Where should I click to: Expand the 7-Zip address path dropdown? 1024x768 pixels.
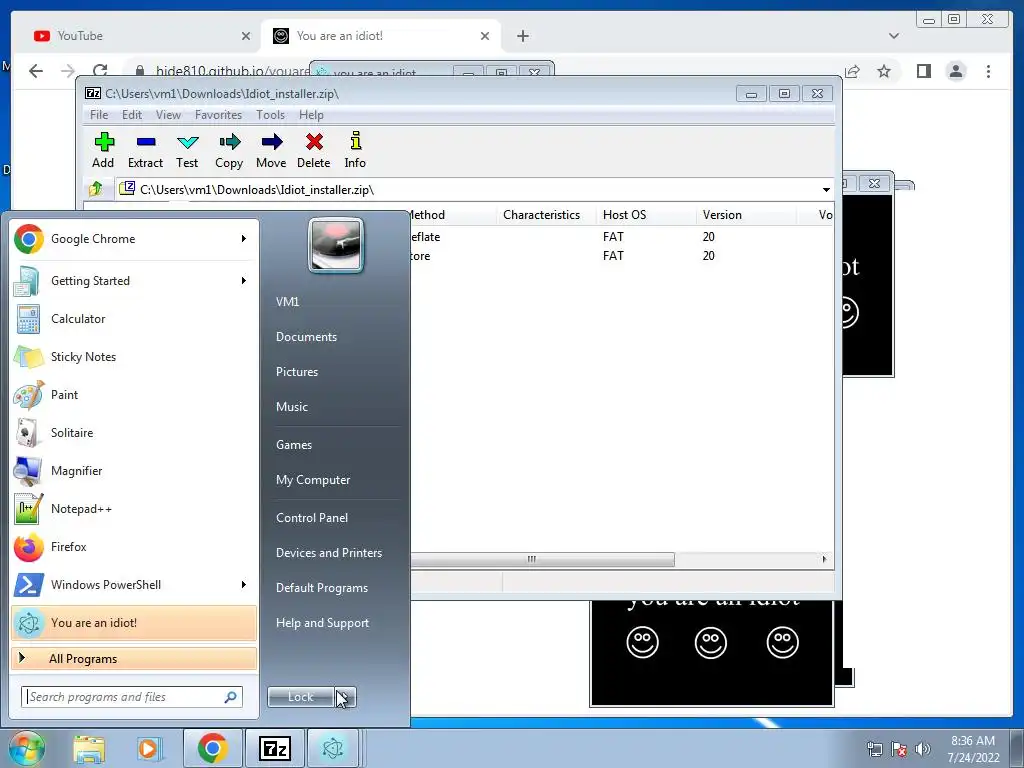(826, 190)
